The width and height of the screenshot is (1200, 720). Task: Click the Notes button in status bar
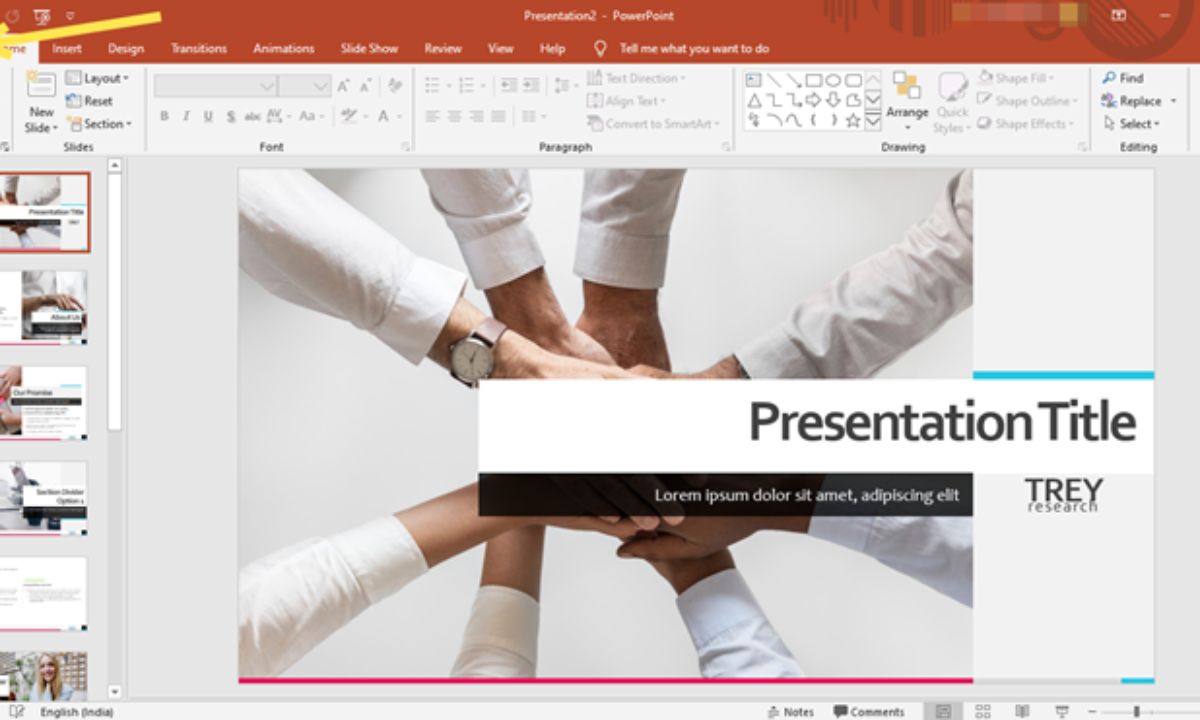click(x=790, y=711)
